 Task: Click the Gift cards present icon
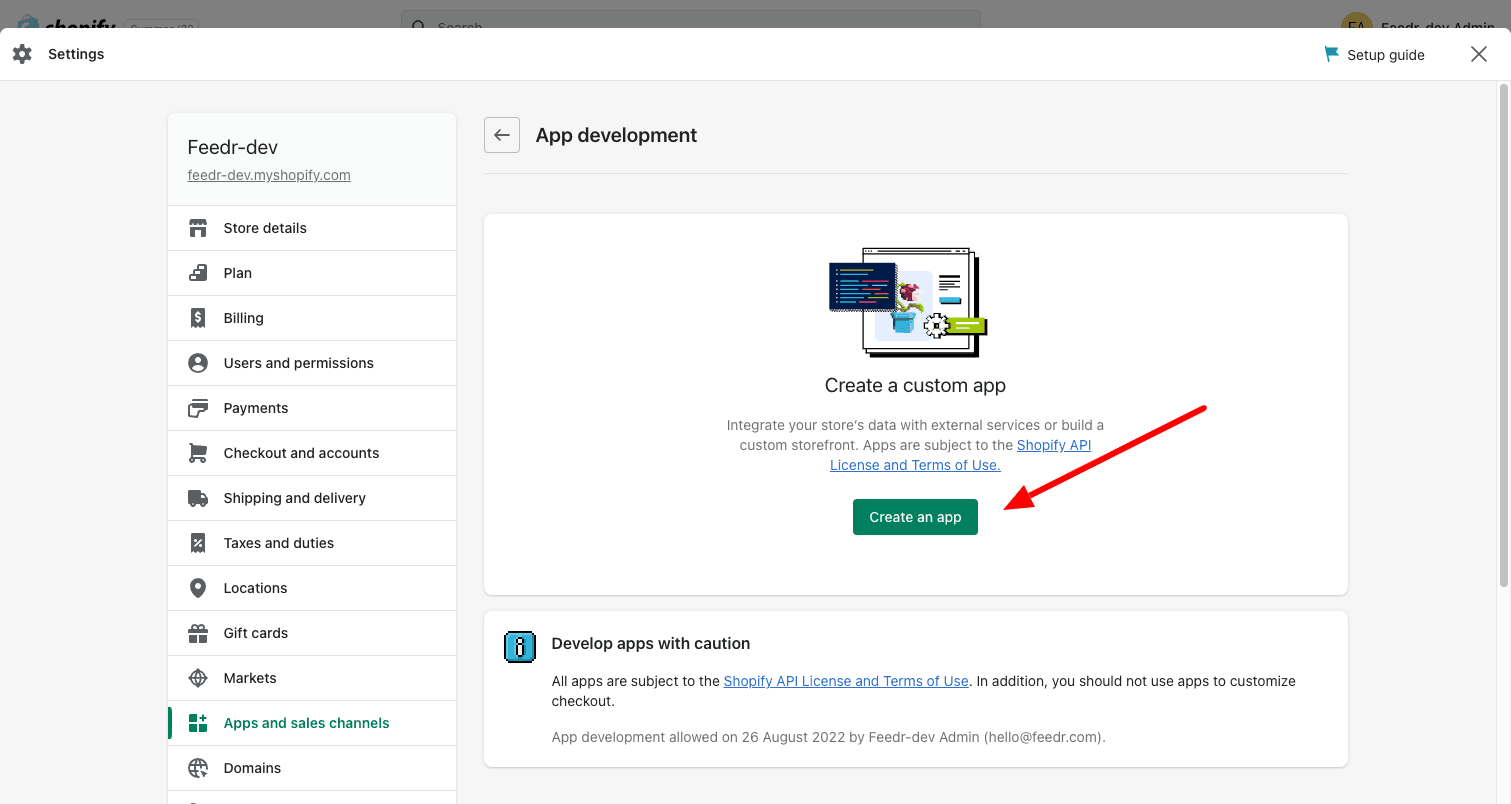tap(198, 633)
